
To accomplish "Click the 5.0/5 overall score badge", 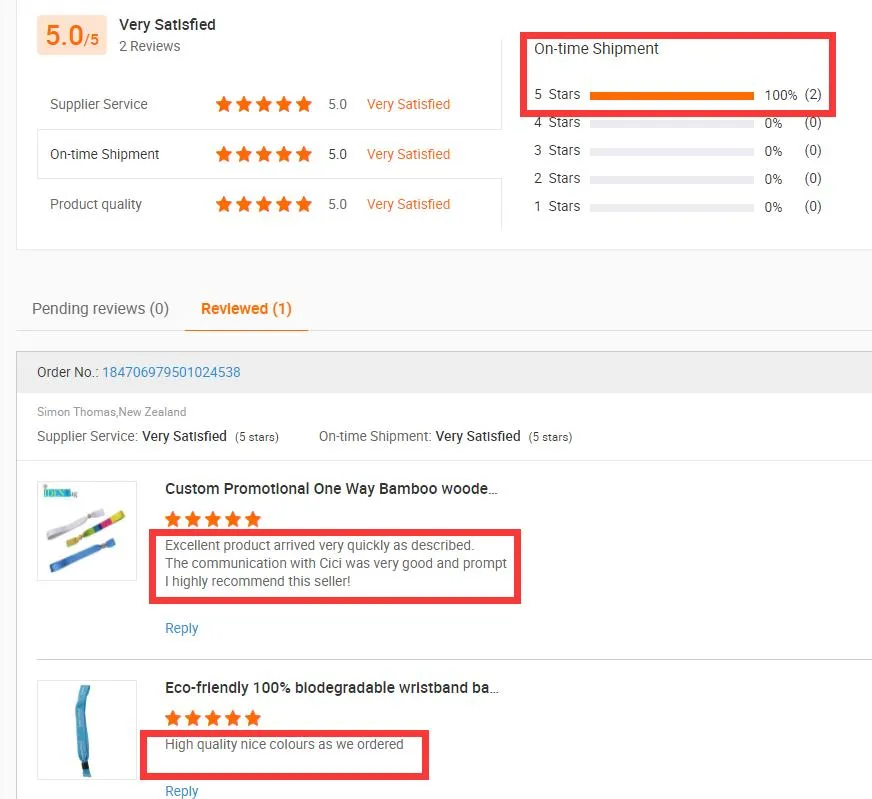I will [72, 36].
